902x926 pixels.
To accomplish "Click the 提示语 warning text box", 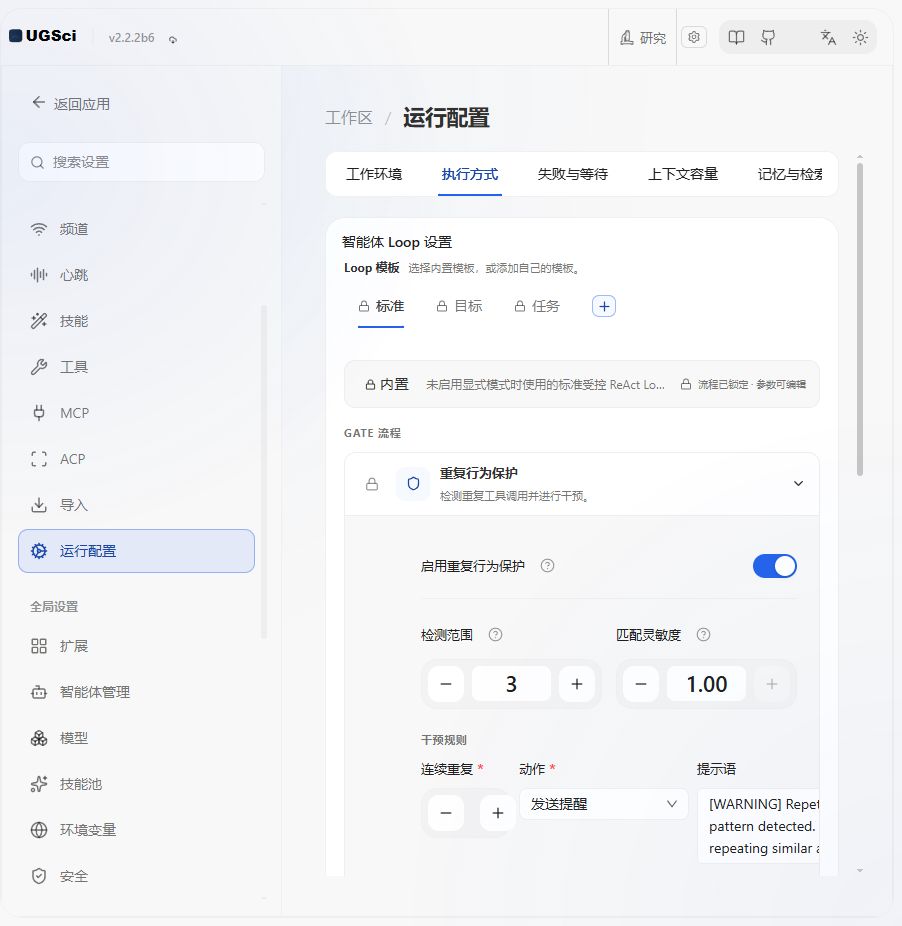I will coord(758,826).
